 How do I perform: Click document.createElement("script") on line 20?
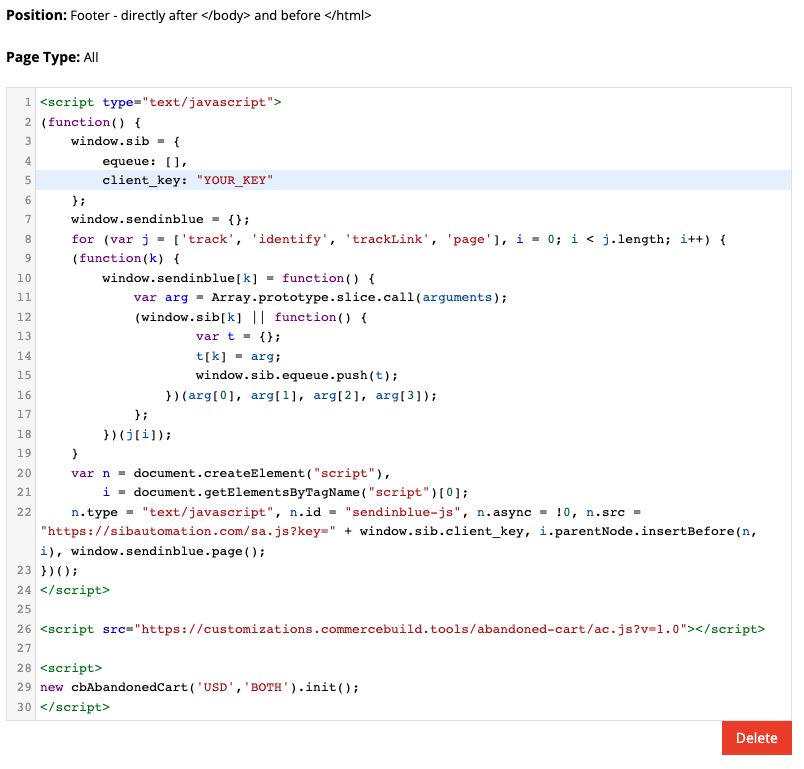click(x=258, y=473)
